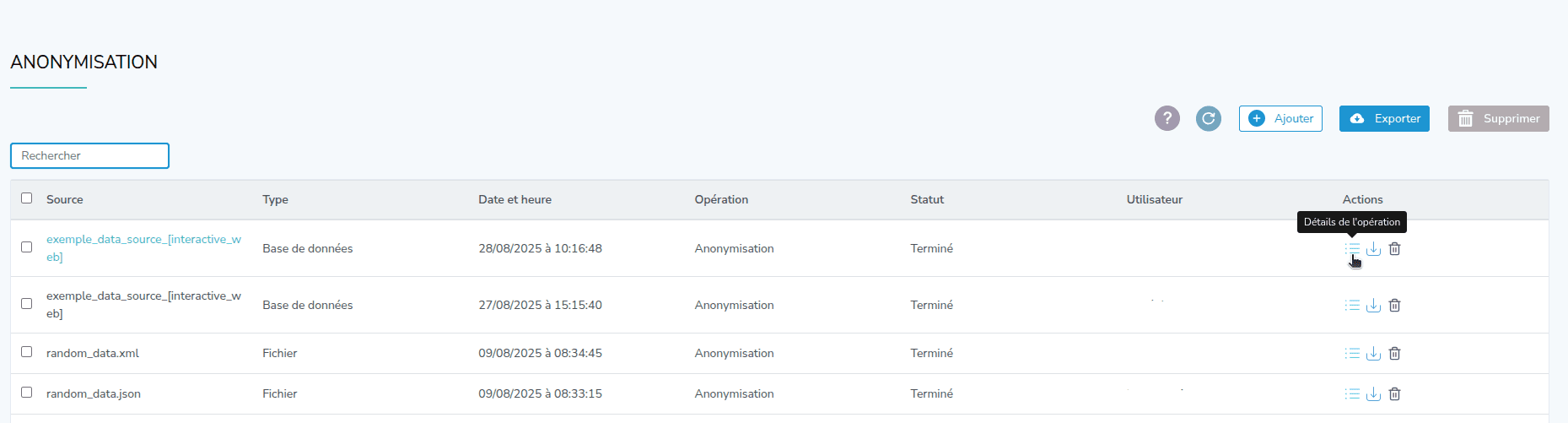Toggle the select-all checkbox in header
This screenshot has height=423, width=1568.
pos(27,198)
